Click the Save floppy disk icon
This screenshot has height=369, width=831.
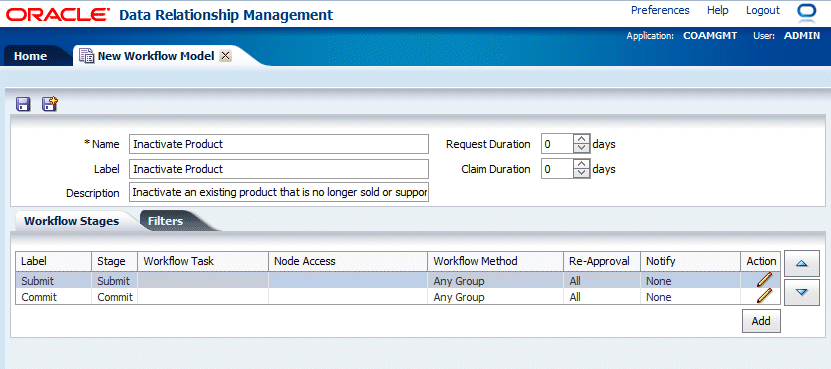click(23, 104)
